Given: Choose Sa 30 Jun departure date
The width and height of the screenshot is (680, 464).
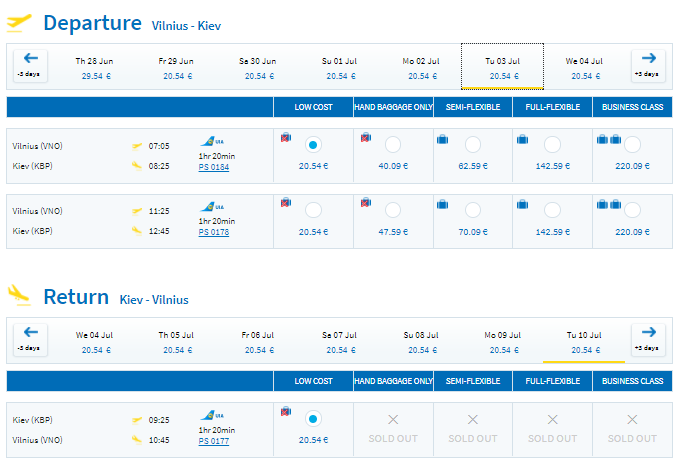Looking at the screenshot, I should tap(258, 68).
